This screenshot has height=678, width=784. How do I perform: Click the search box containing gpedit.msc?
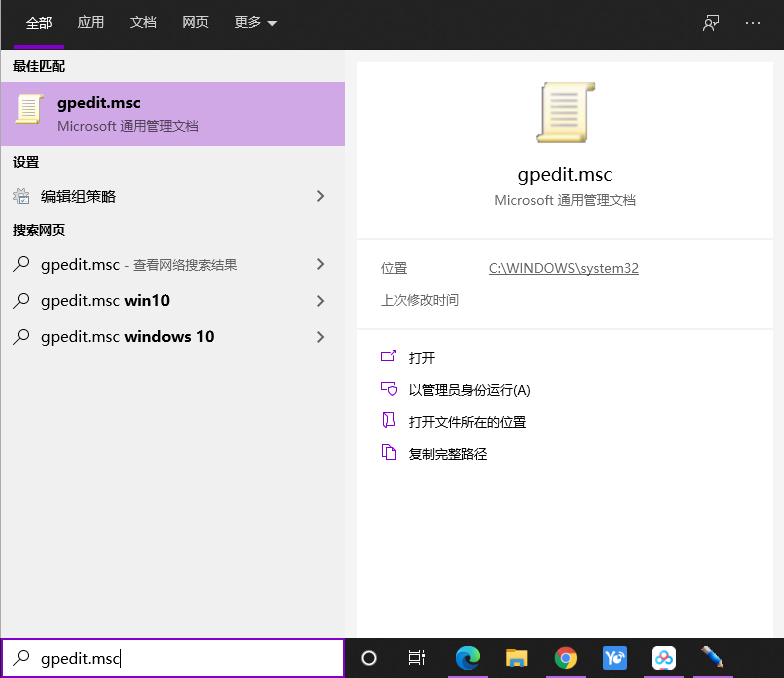(x=180, y=658)
